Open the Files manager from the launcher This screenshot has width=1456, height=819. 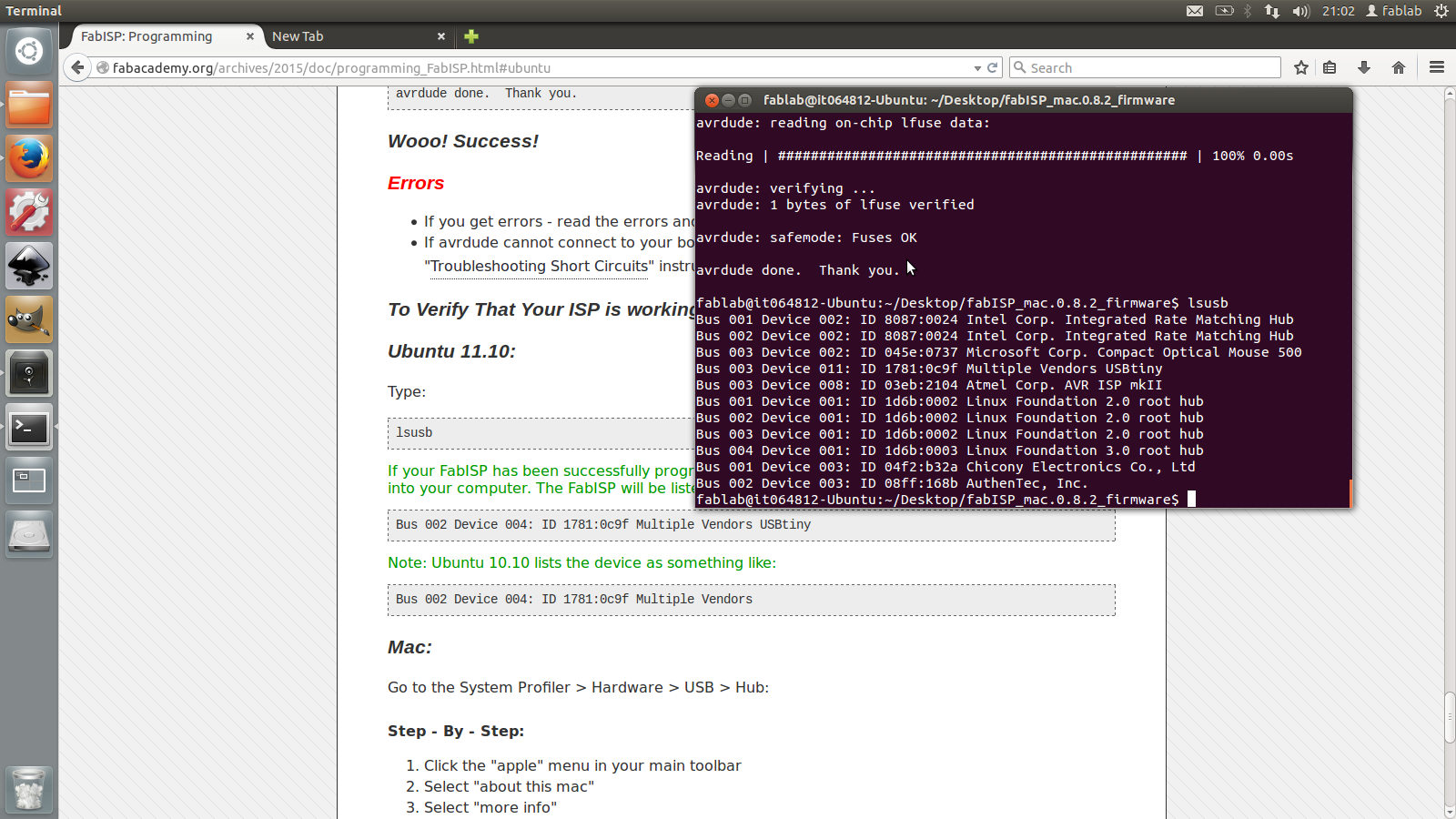click(29, 105)
